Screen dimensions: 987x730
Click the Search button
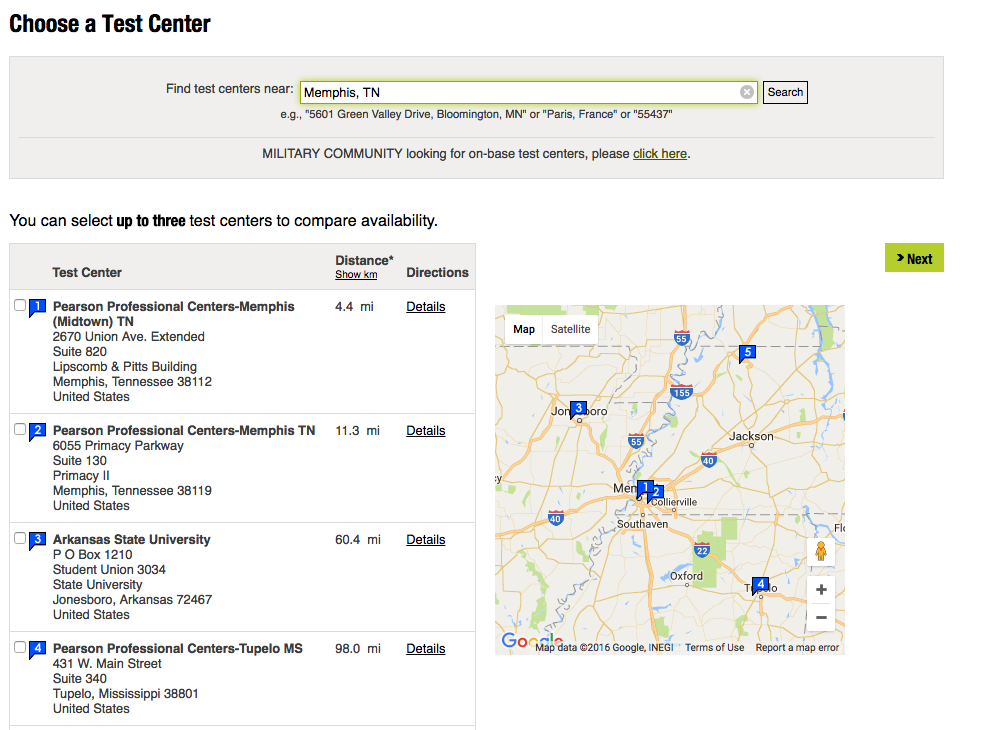coord(784,91)
